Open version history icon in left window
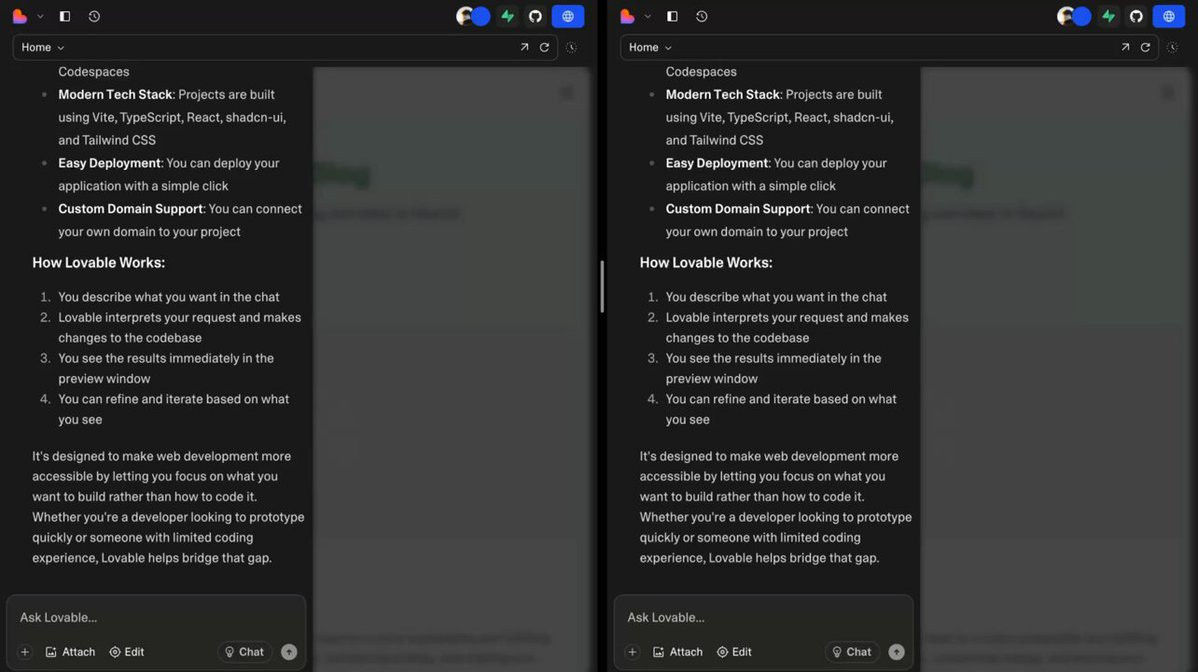 (x=94, y=16)
